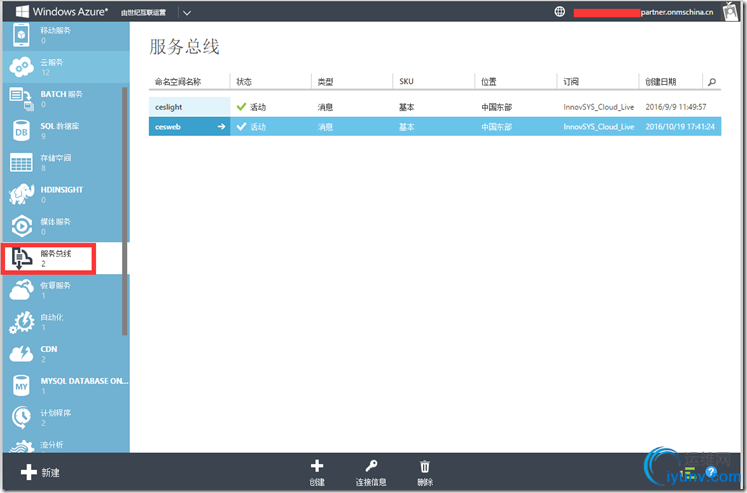Click InnovSYS_Cloud_Live in cesweb row
Image resolution: width=747 pixels, height=493 pixels.
tap(598, 127)
